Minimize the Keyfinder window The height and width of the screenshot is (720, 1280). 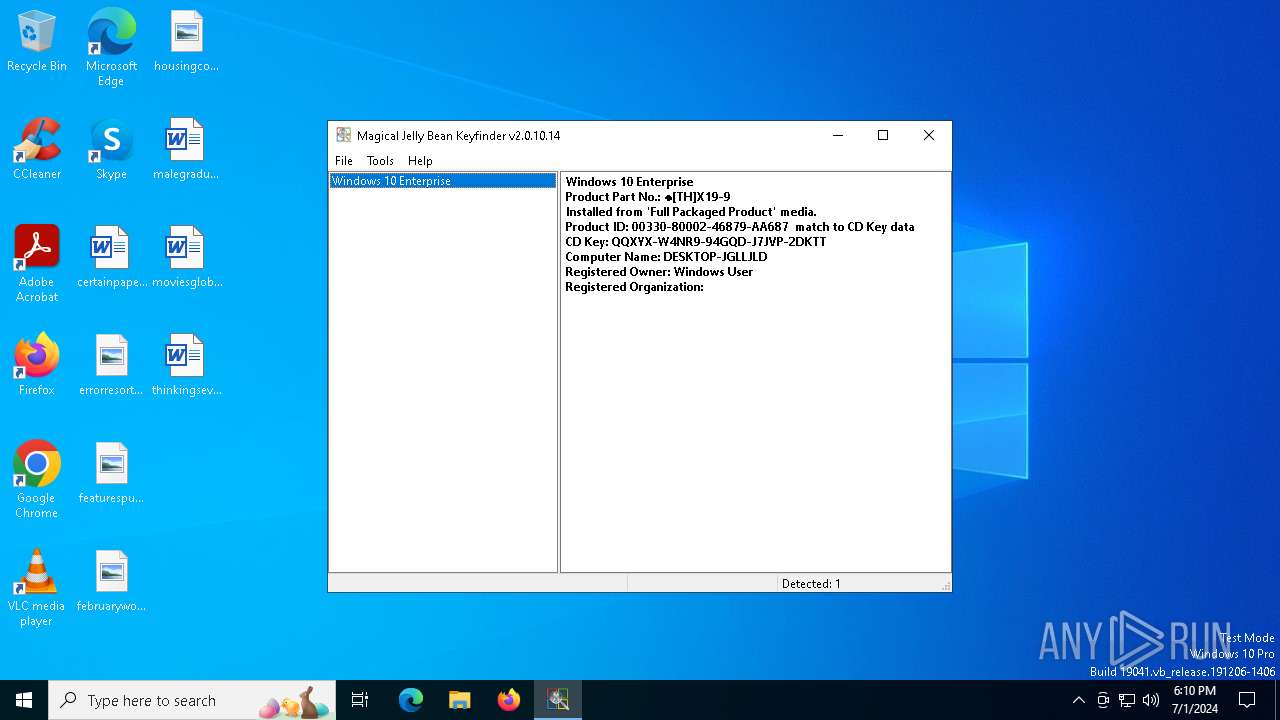coord(838,135)
